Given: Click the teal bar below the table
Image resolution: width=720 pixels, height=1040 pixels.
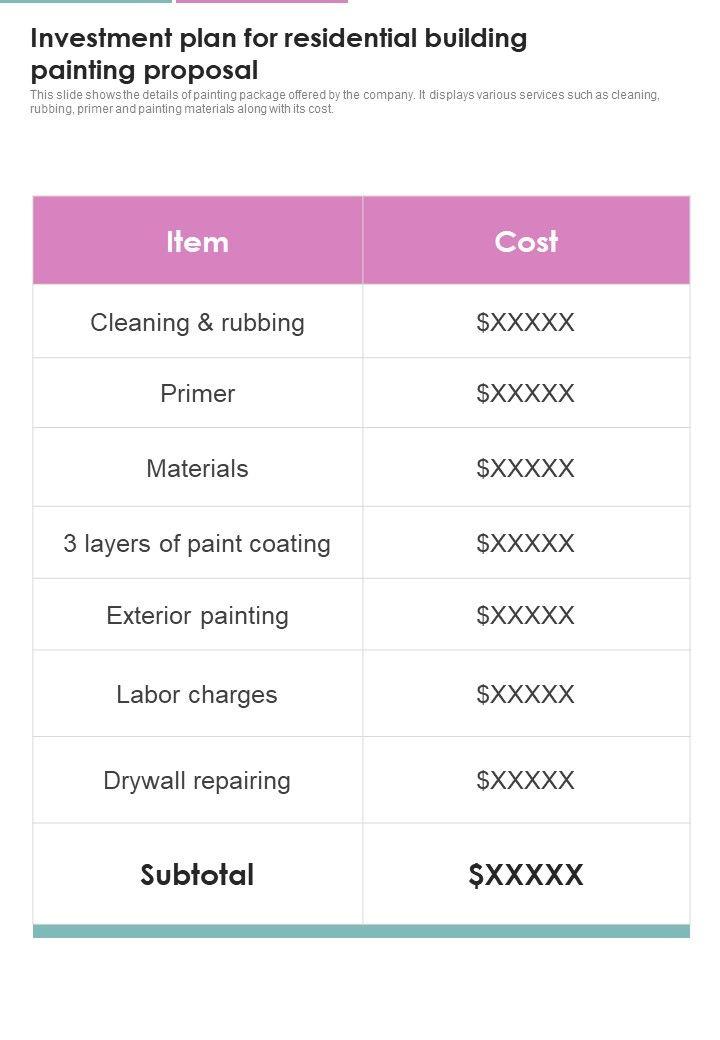Looking at the screenshot, I should coord(361,931).
